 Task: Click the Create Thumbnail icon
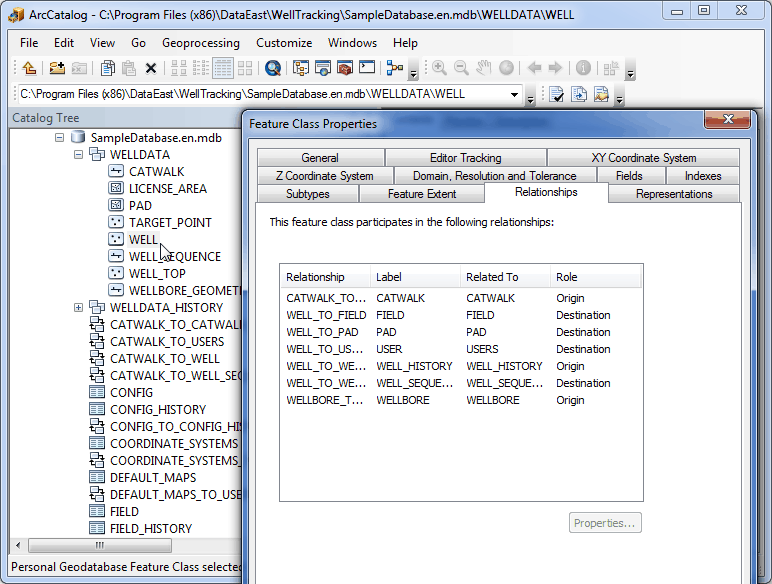(611, 68)
